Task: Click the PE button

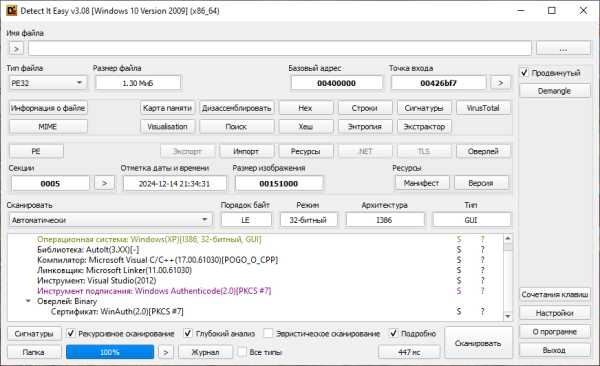Action: click(36, 151)
